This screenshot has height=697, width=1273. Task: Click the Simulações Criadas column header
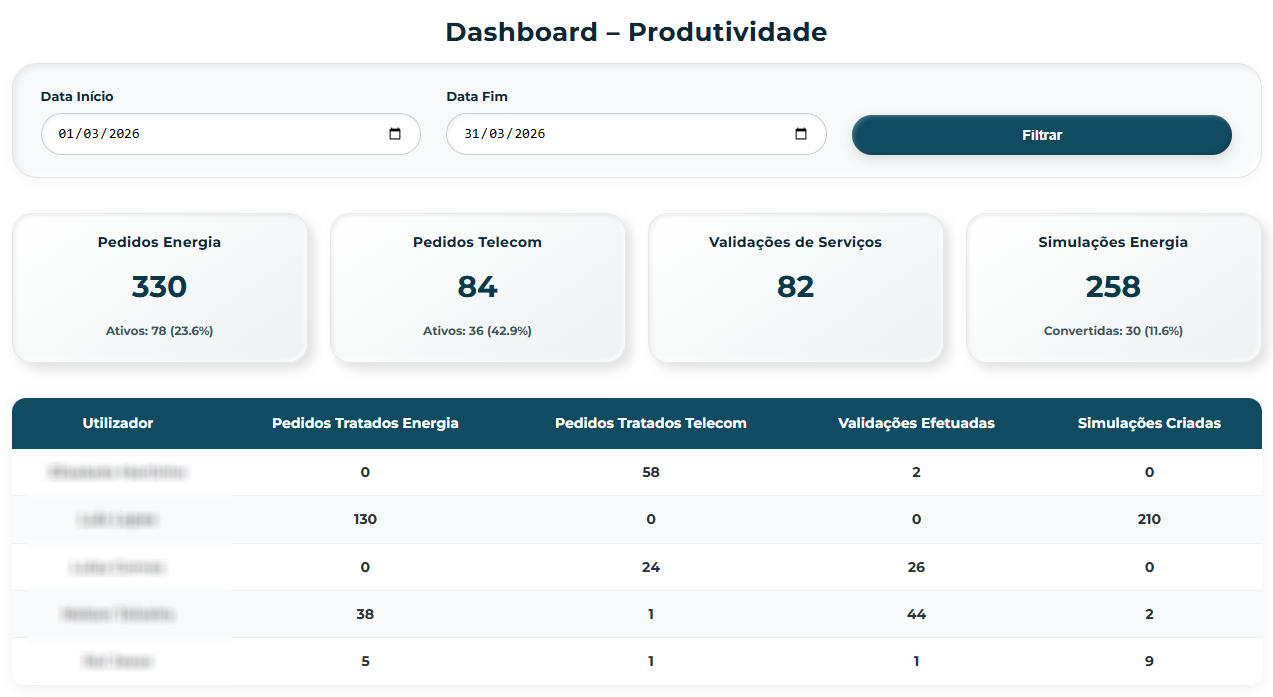tap(1149, 423)
